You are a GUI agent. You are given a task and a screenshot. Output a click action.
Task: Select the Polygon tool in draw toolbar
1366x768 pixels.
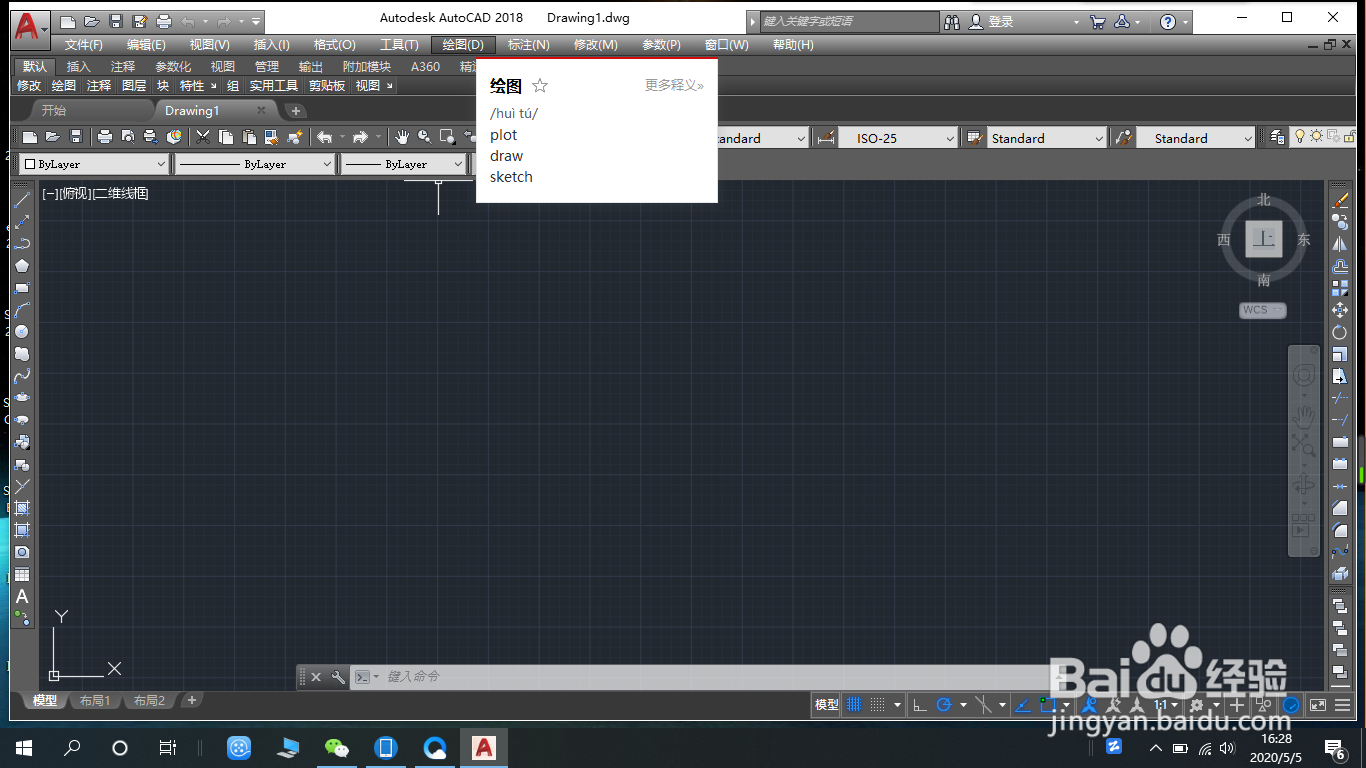[22, 266]
